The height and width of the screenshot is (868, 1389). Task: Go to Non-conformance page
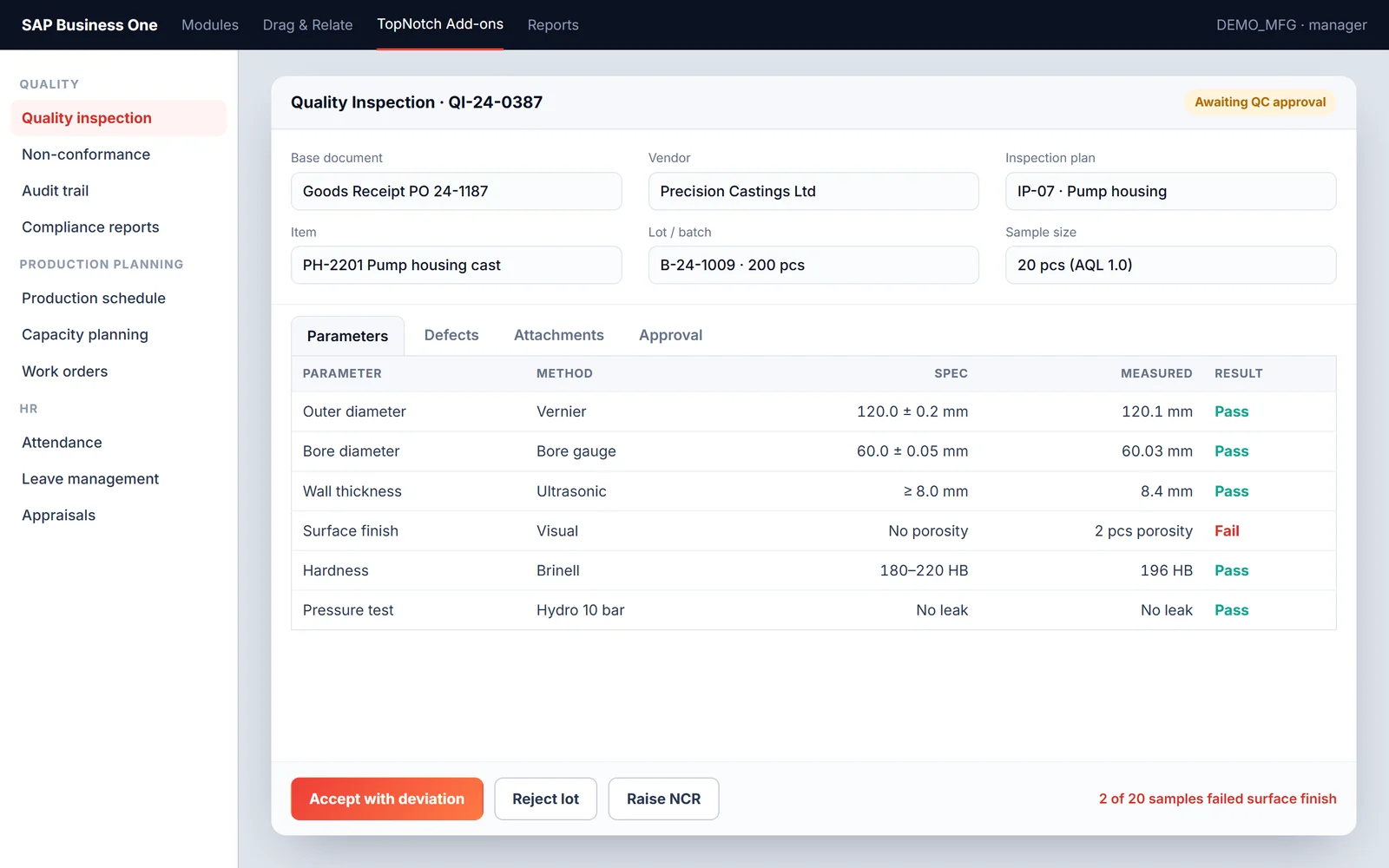point(119,155)
